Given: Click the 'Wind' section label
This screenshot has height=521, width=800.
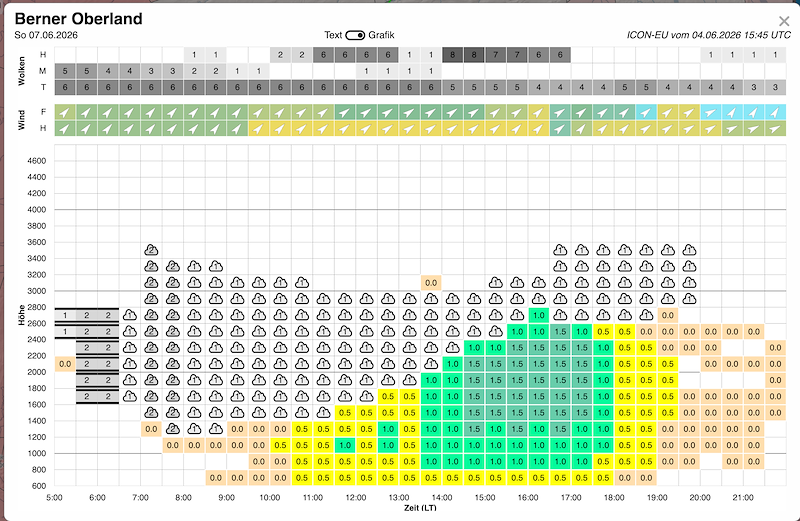Looking at the screenshot, I should pyautogui.click(x=21, y=120).
